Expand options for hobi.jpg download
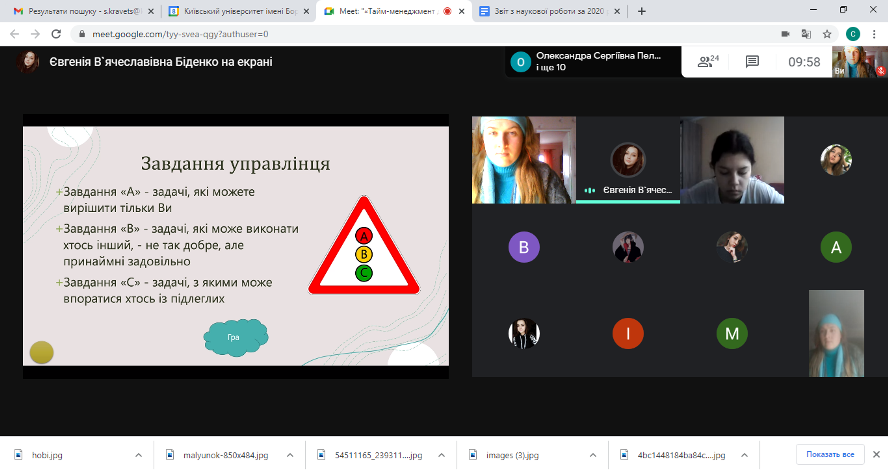Screen dimensions: 888x473 tap(138, 455)
